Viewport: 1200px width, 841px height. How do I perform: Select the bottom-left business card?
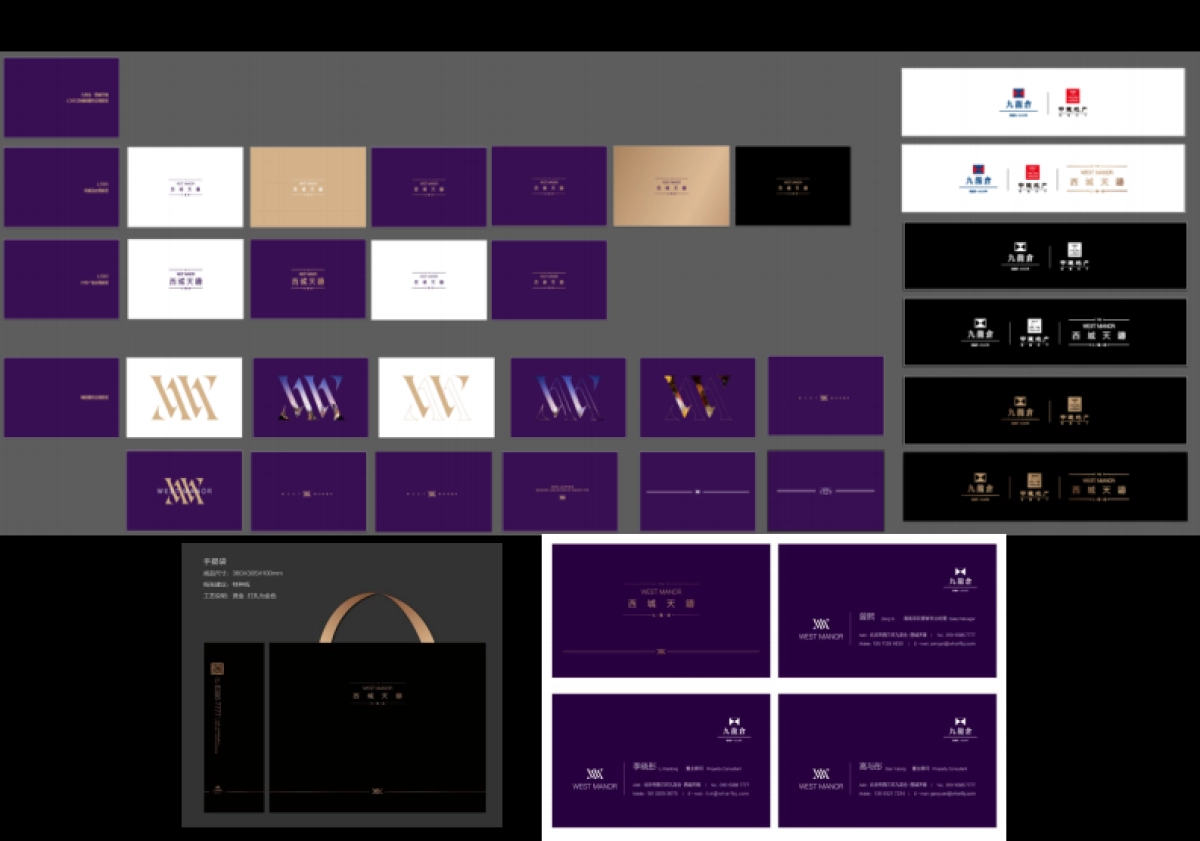point(660,760)
